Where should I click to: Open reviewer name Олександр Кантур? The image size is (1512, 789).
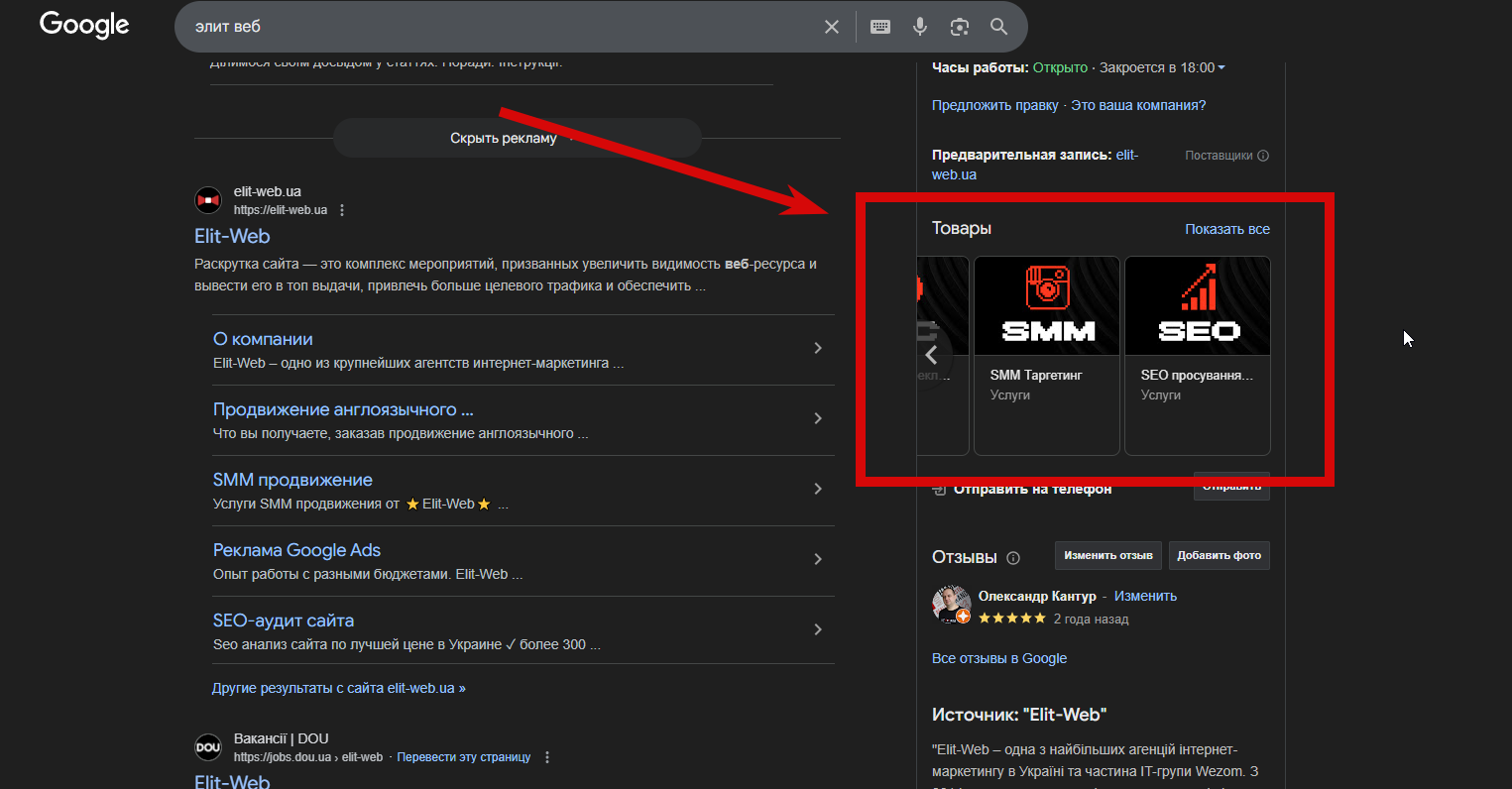coord(1037,596)
